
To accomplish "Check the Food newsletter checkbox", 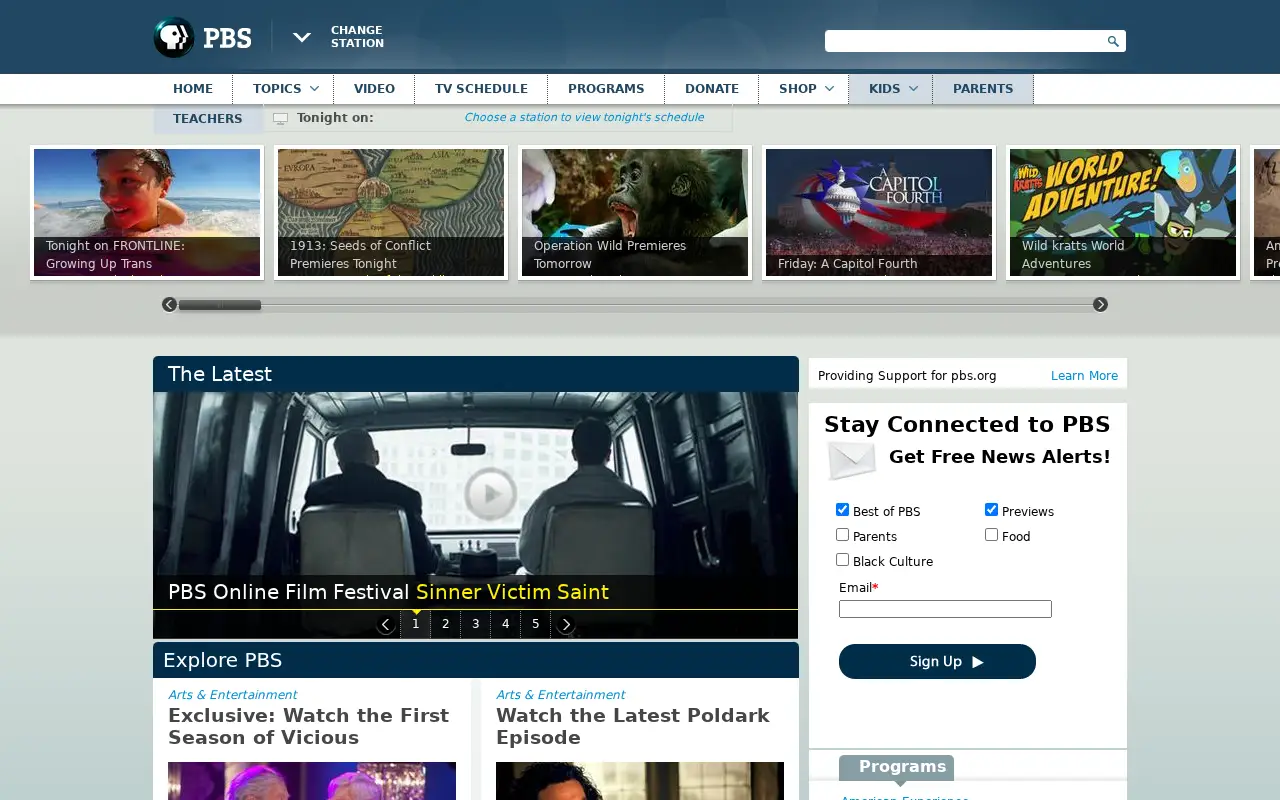I will coord(991,535).
